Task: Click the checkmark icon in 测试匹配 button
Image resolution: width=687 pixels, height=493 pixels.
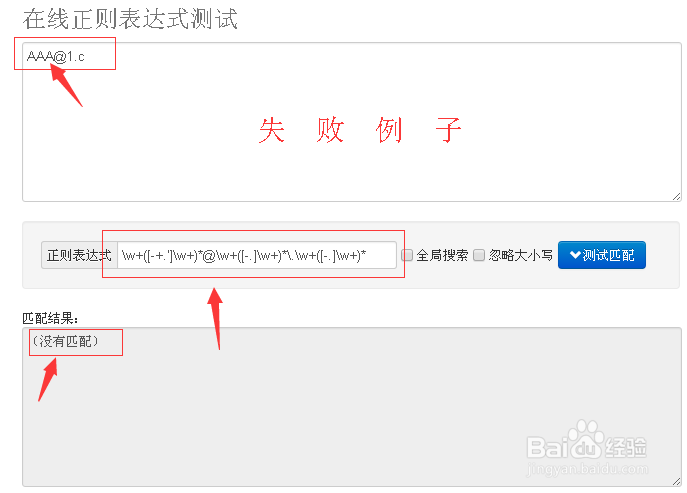Action: [x=575, y=255]
